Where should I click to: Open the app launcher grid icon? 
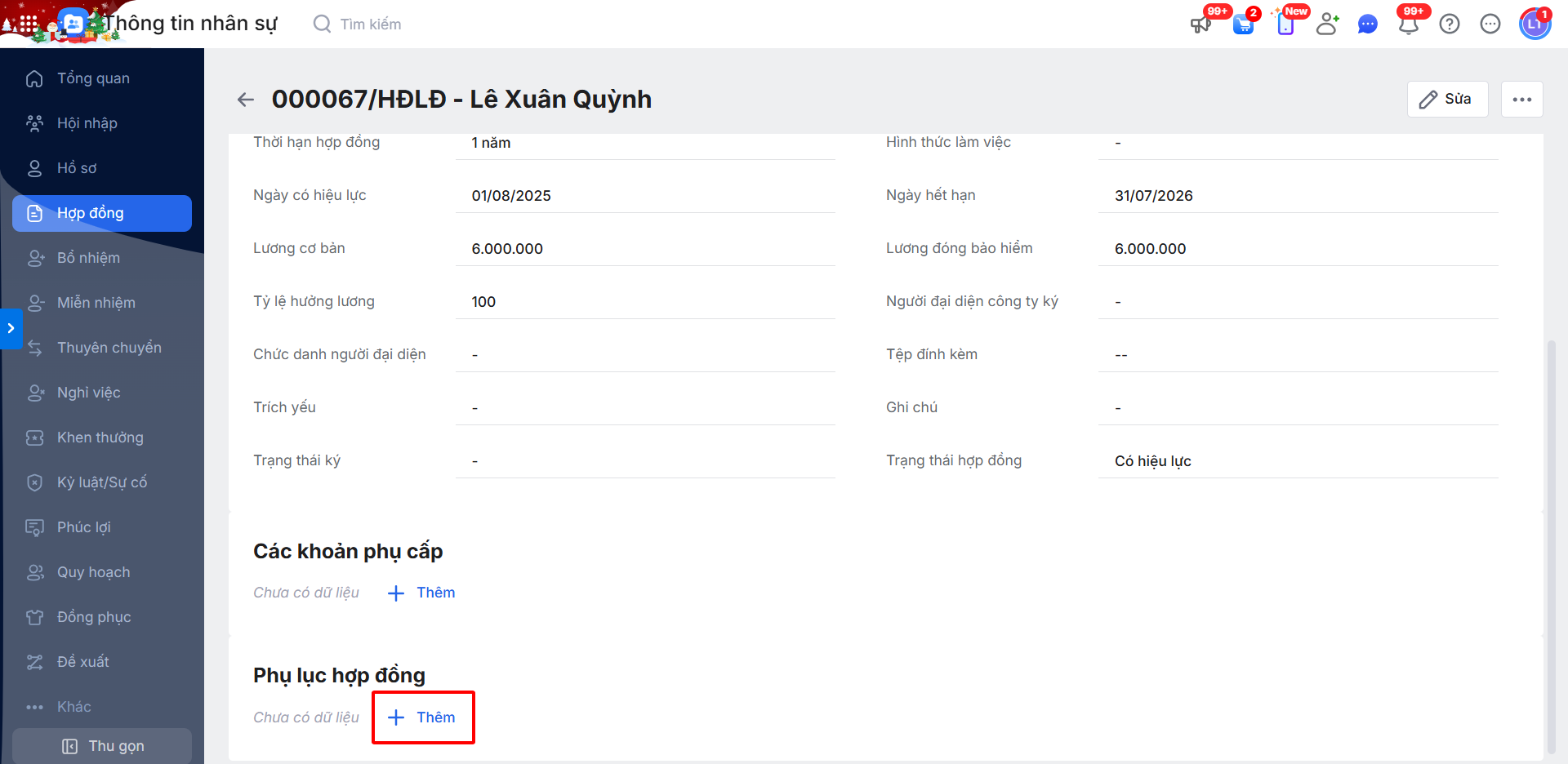pos(28,24)
